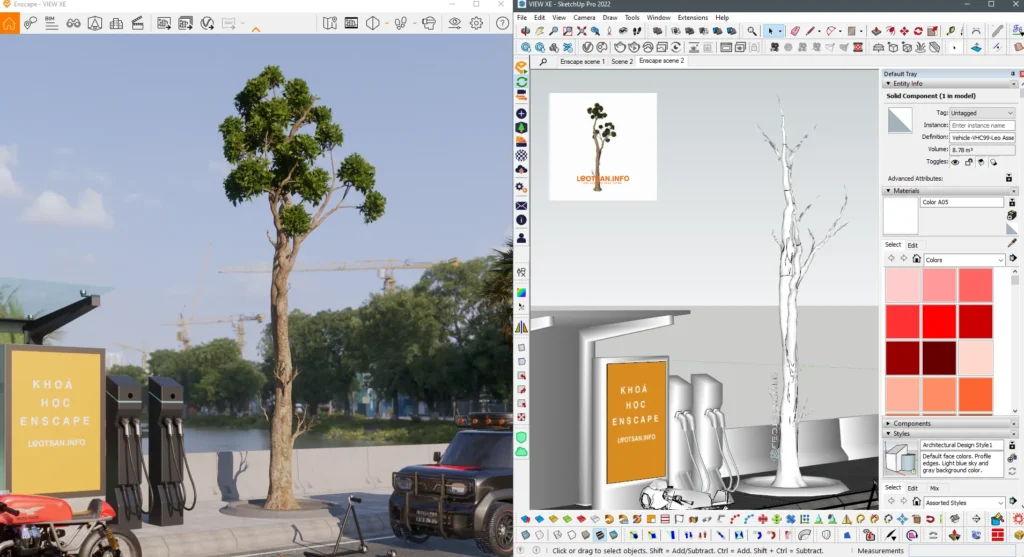This screenshot has height=557, width=1024.
Task: Toggle the cast shadows icon
Action: click(993, 162)
